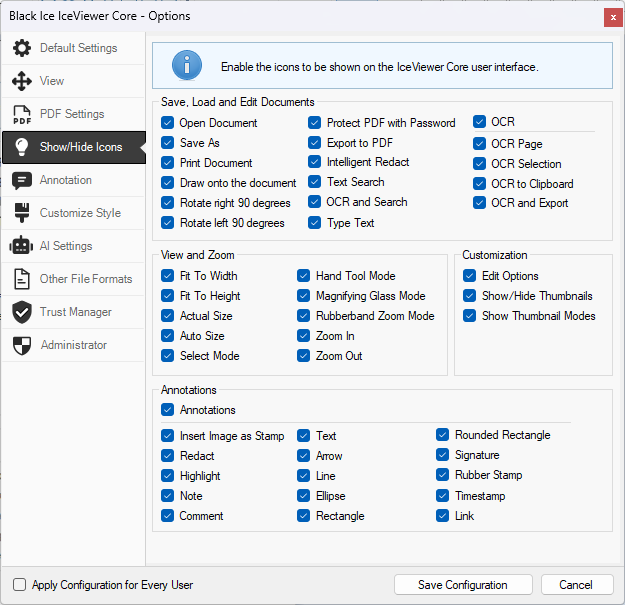Click the PDF file icon in sidebar
The image size is (625, 605).
pyautogui.click(x=22, y=114)
